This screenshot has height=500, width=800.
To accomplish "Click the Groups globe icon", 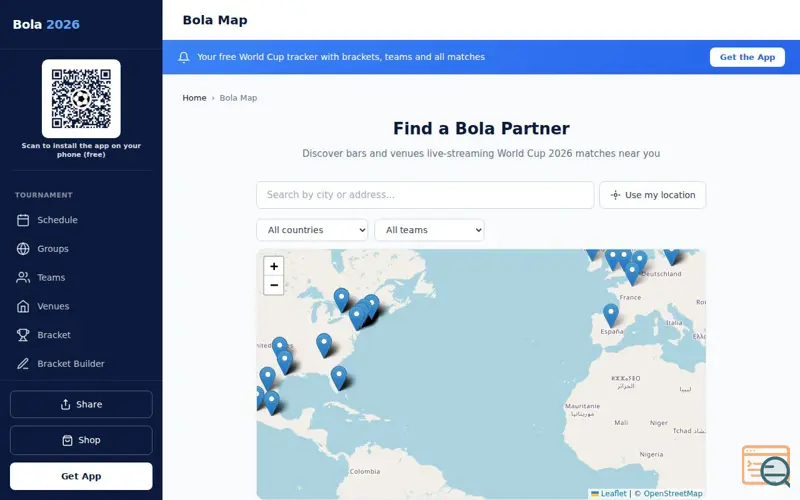I will tap(23, 248).
